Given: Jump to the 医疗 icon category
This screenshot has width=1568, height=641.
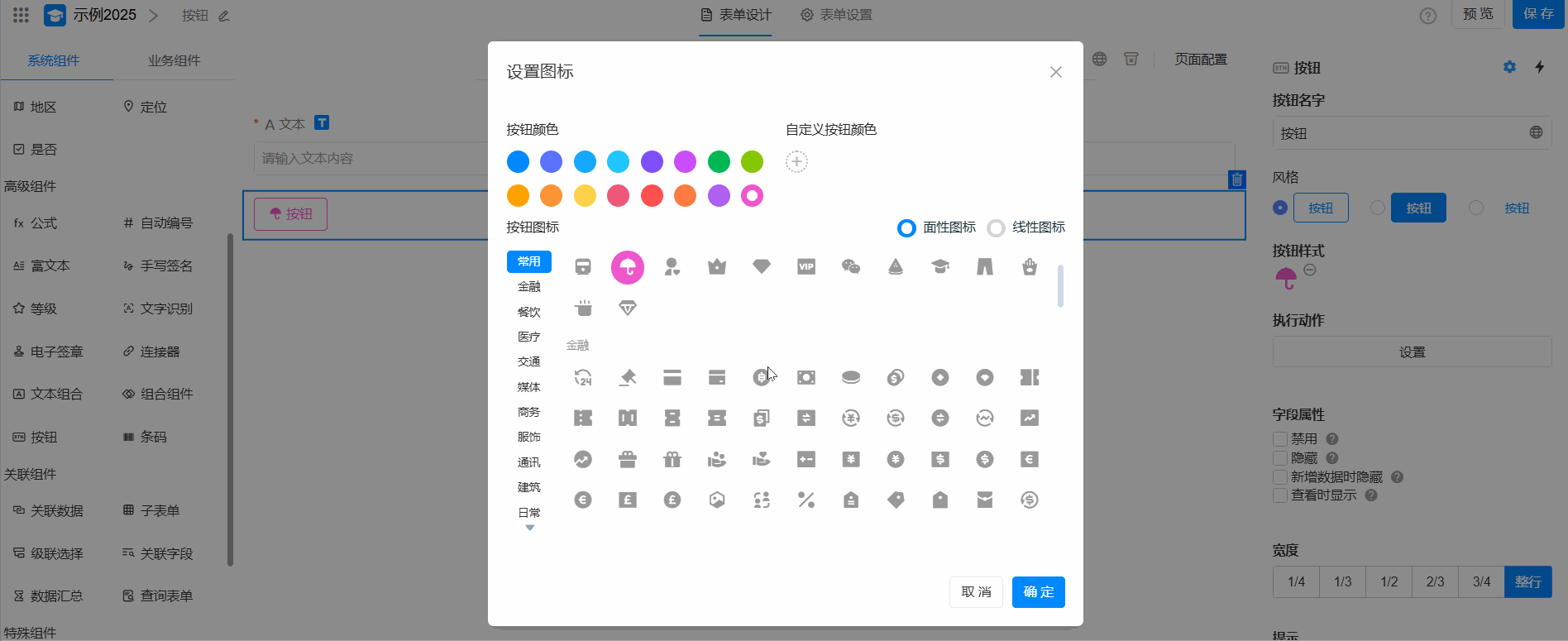Looking at the screenshot, I should [x=529, y=337].
